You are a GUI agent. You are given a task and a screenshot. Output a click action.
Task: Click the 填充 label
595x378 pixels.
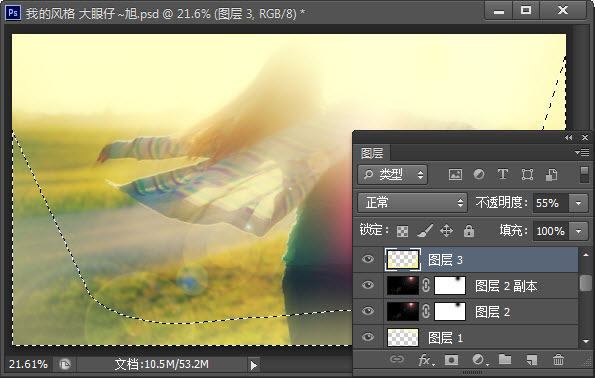point(513,230)
